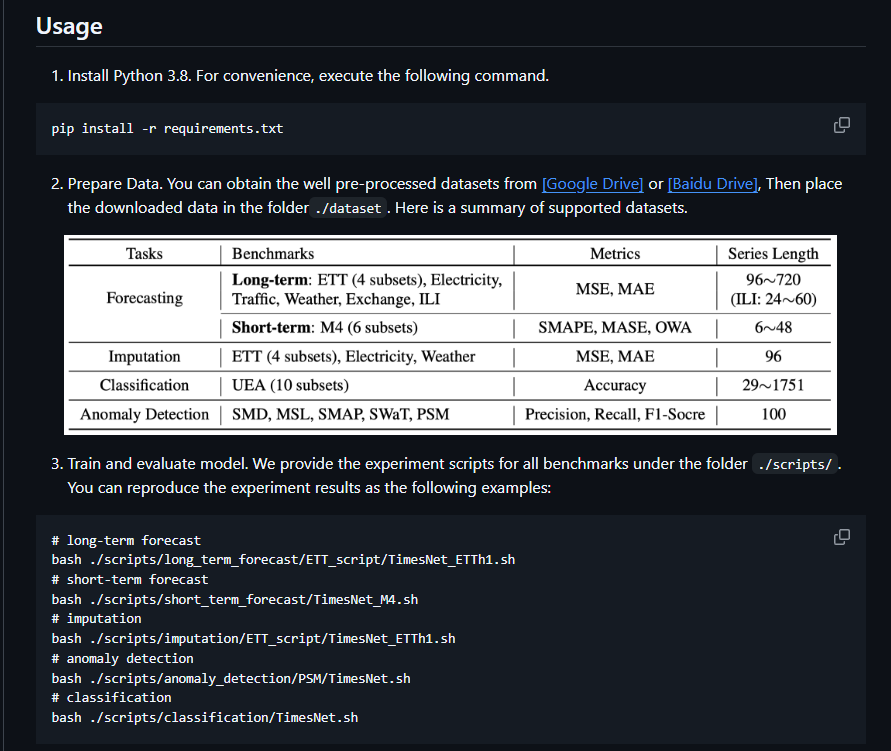The width and height of the screenshot is (891, 751).
Task: Click the classification TimesNet.sh command line
Action: coord(205,717)
